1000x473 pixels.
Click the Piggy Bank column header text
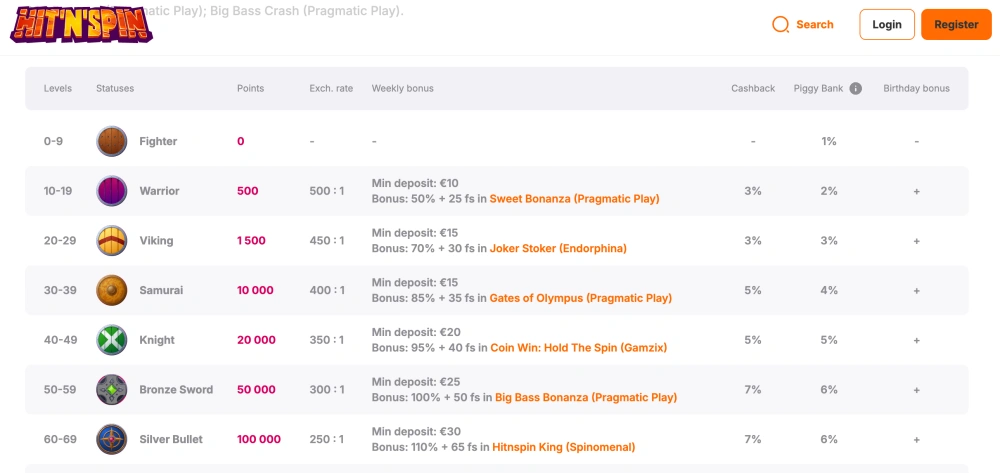819,89
